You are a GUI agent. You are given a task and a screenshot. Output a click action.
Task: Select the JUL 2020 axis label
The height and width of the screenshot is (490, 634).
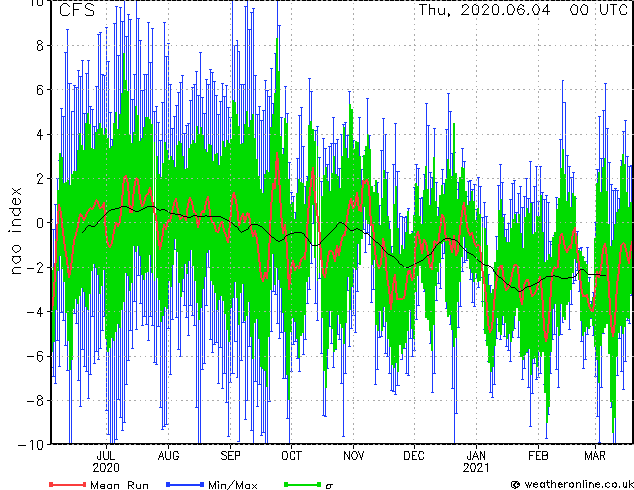point(106,461)
